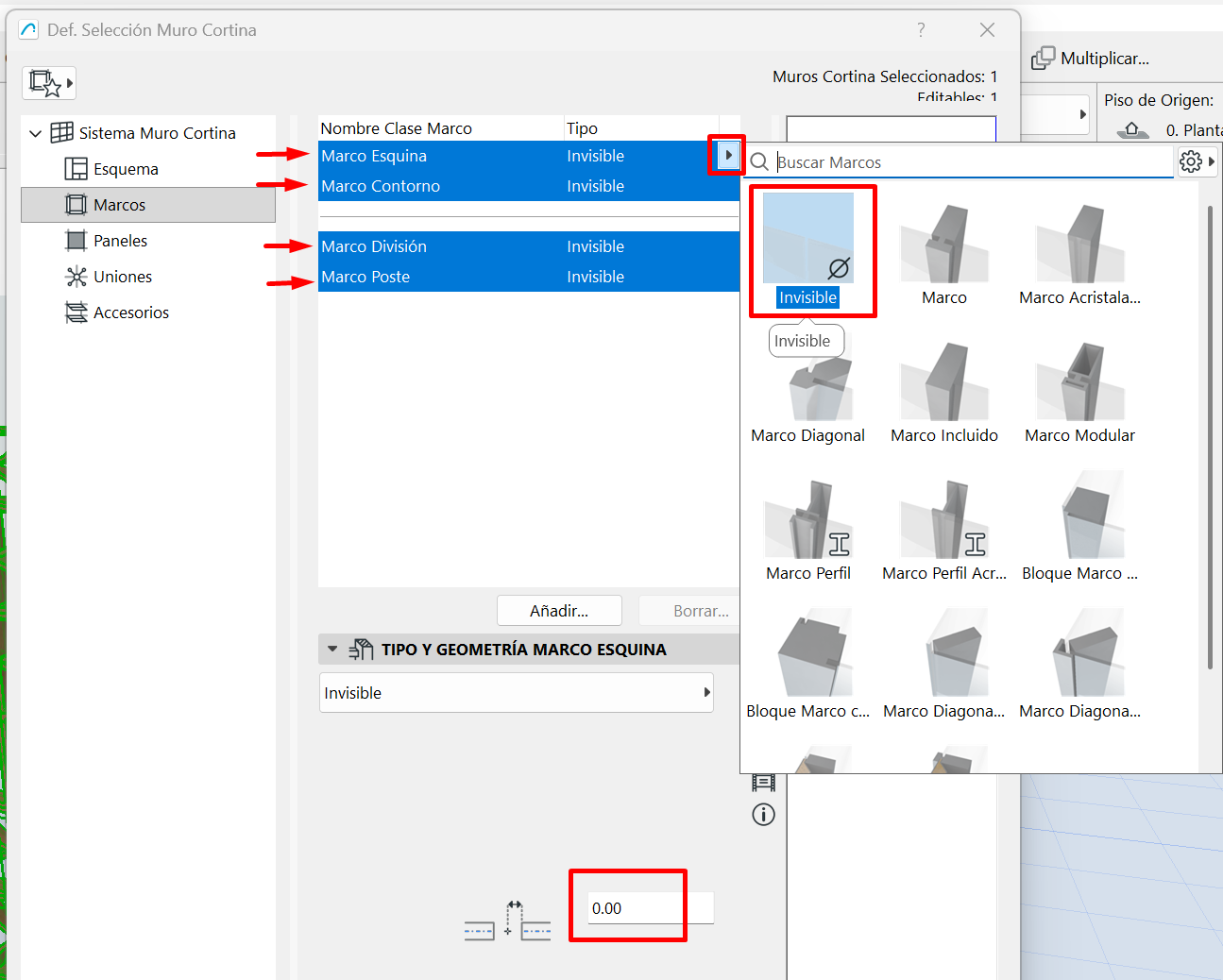
Task: Choose the Marco Modular frame icon
Action: click(x=1079, y=382)
